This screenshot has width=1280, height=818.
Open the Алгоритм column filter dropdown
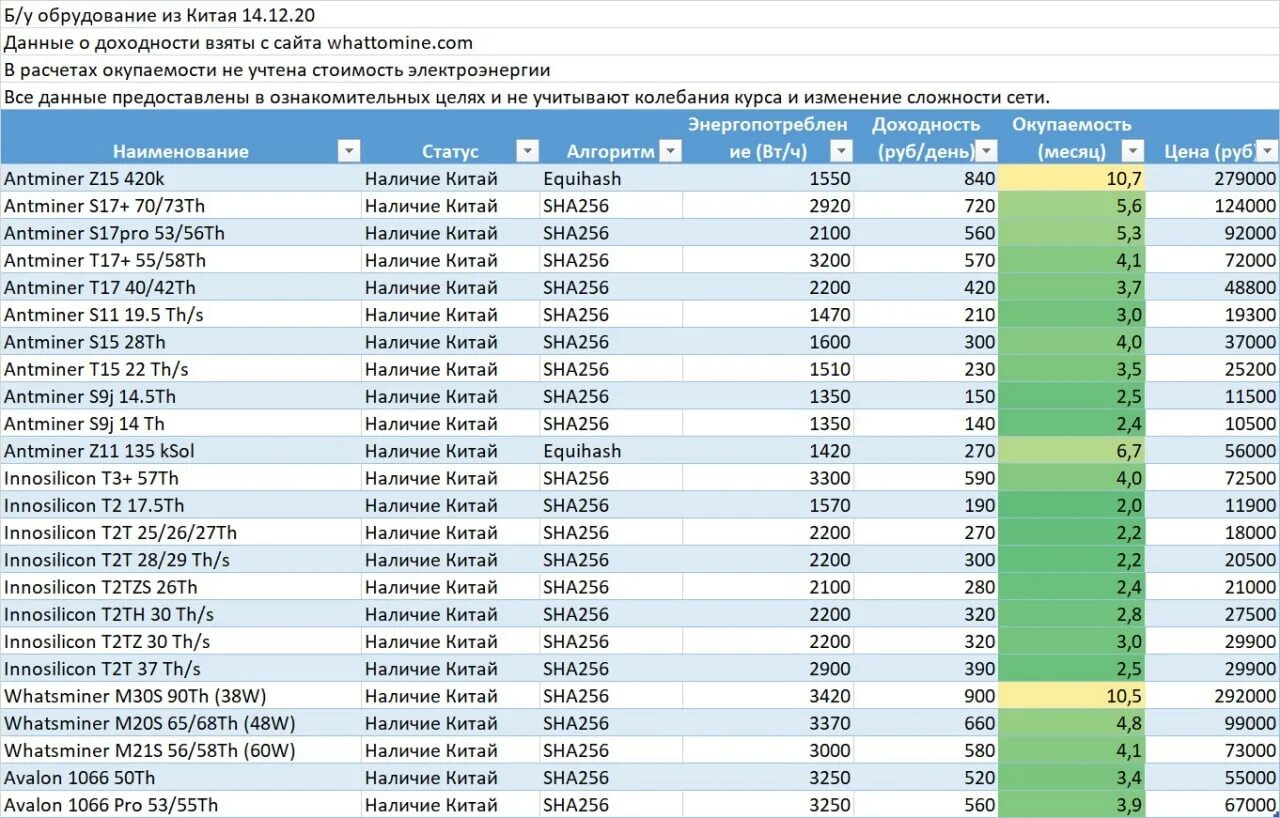670,151
